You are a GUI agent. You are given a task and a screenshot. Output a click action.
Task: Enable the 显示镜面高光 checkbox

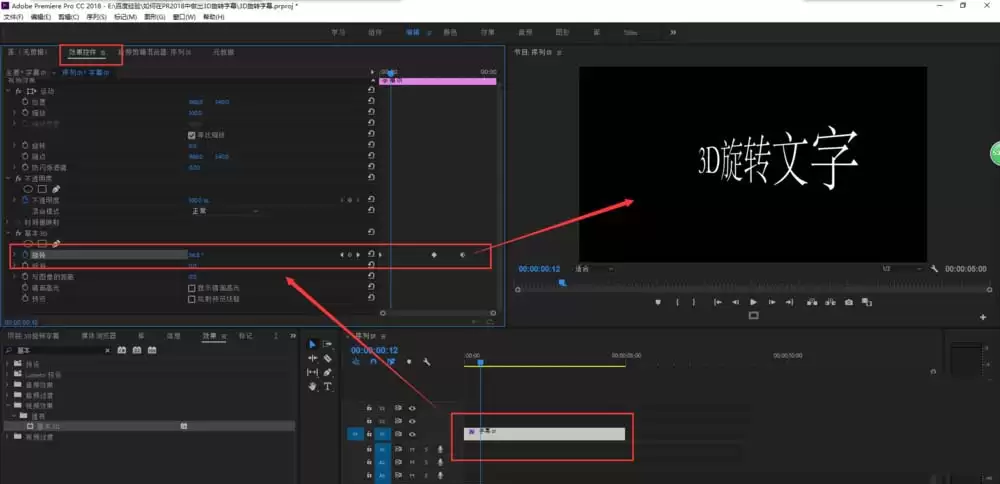point(192,287)
